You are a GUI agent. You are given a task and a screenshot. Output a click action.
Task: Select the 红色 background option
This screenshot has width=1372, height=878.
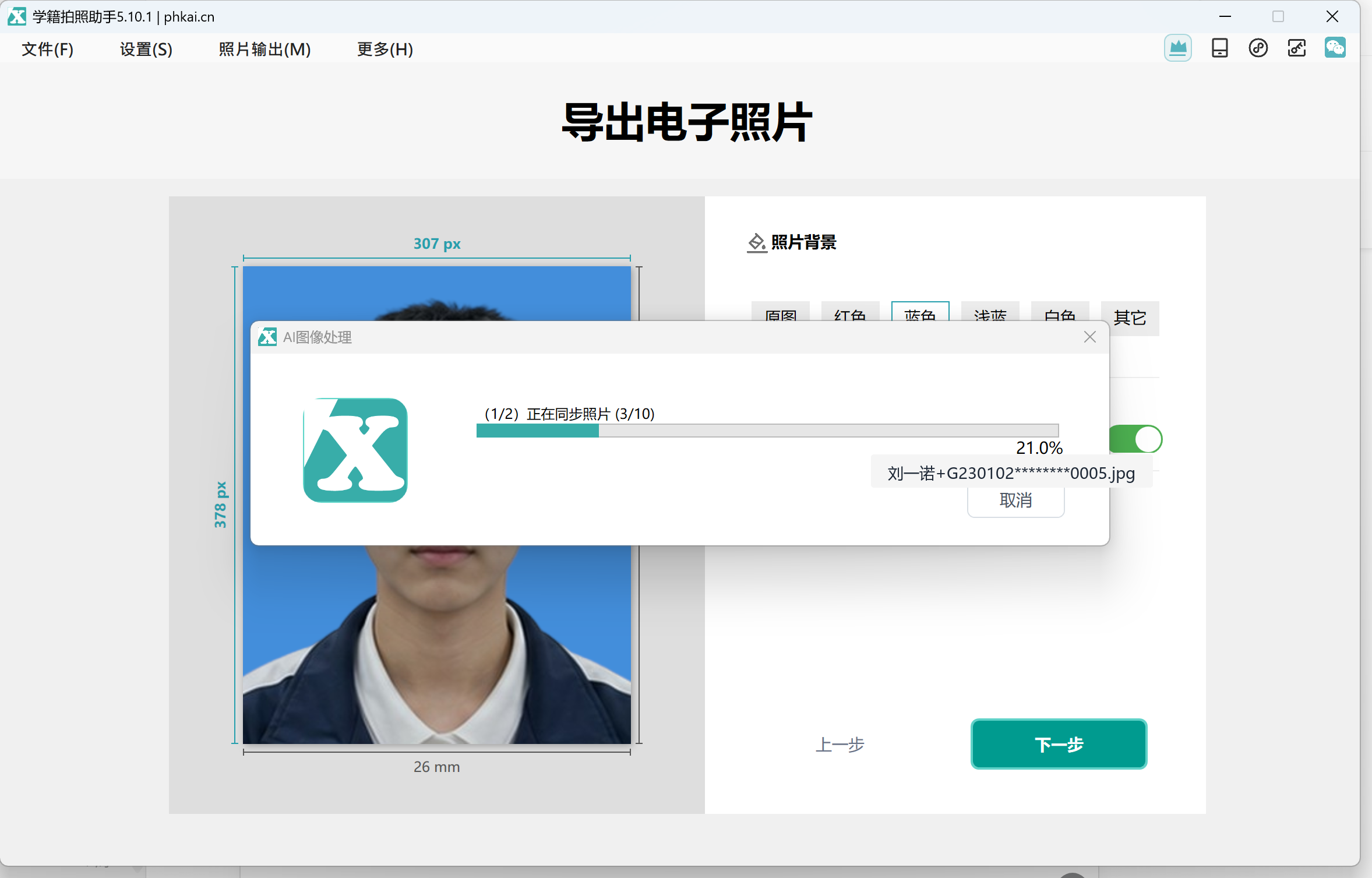[x=851, y=312]
